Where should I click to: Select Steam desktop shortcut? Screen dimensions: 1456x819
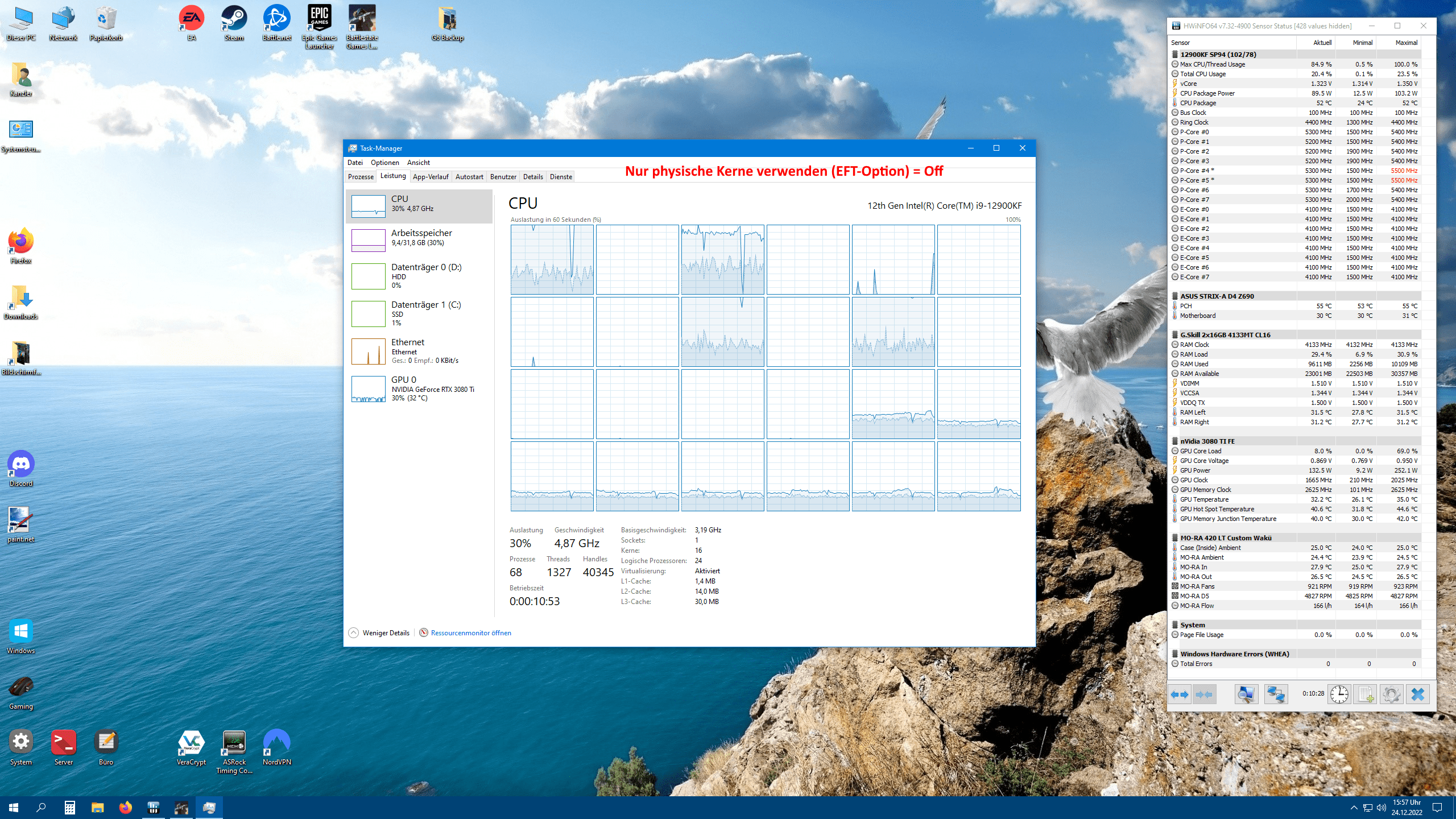(x=234, y=24)
